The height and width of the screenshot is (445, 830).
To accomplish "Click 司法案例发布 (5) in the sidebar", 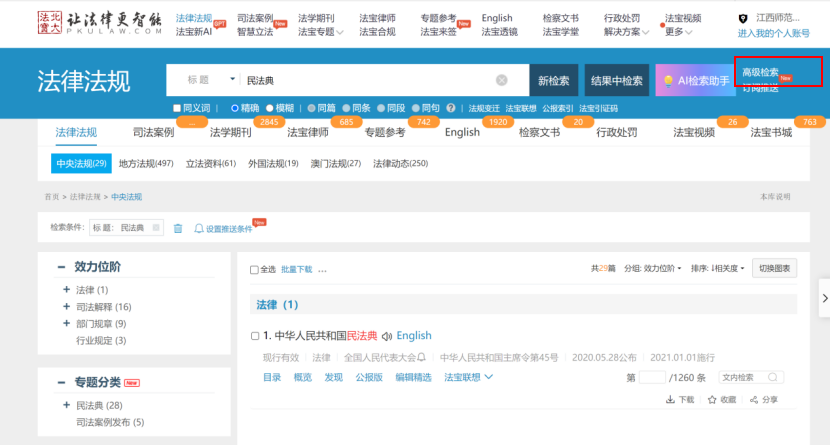I will click(x=110, y=422).
